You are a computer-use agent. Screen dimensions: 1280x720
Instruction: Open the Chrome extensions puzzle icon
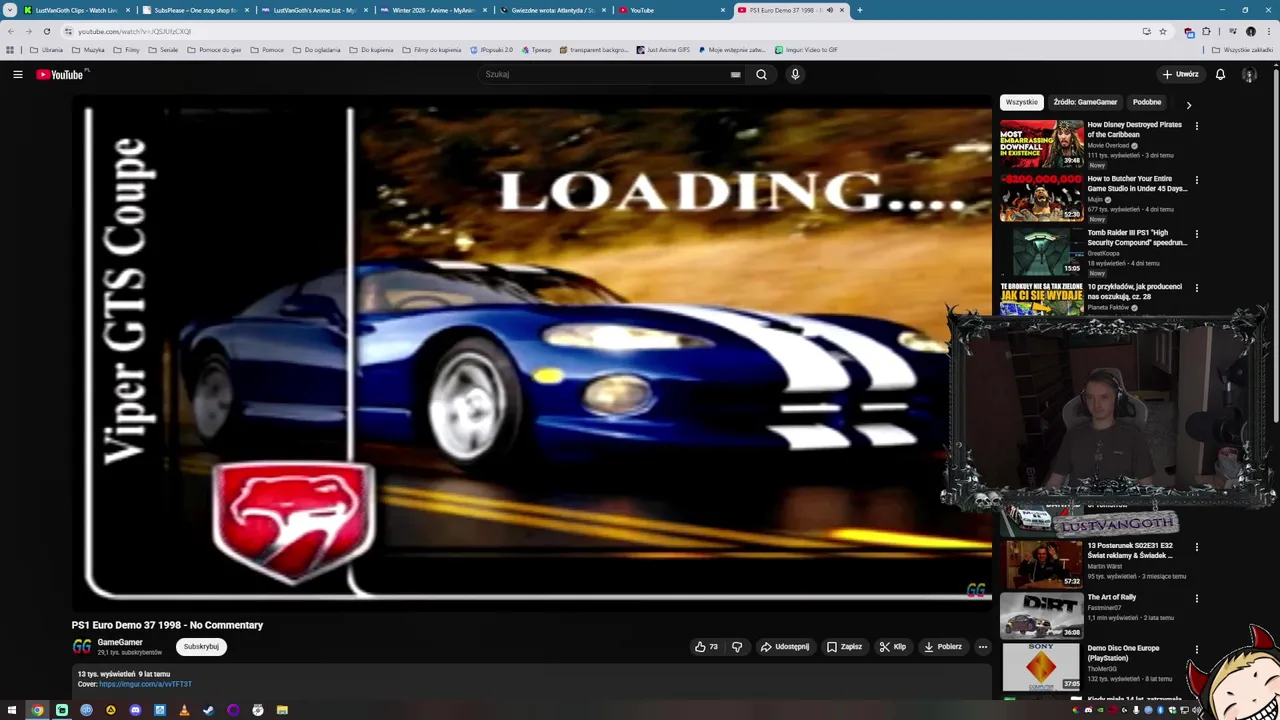pos(1206,31)
